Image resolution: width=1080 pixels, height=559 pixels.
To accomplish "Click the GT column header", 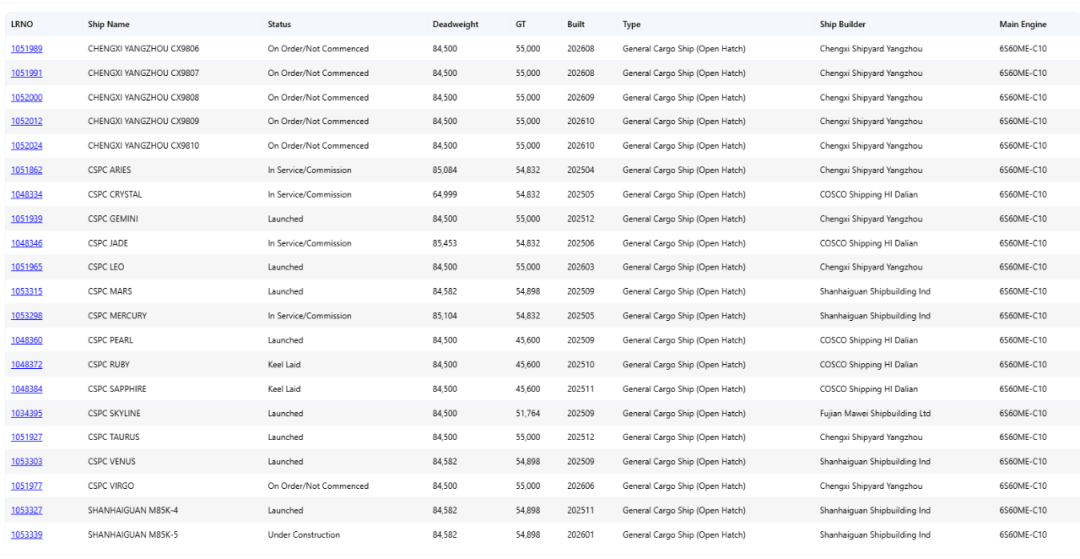I will click(x=521, y=24).
